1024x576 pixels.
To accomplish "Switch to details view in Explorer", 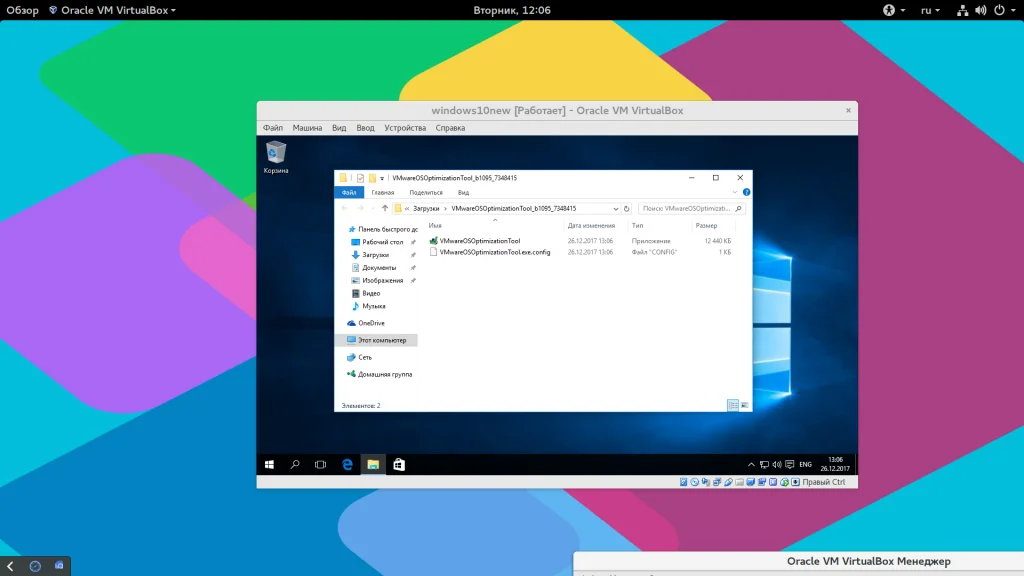I will (733, 405).
